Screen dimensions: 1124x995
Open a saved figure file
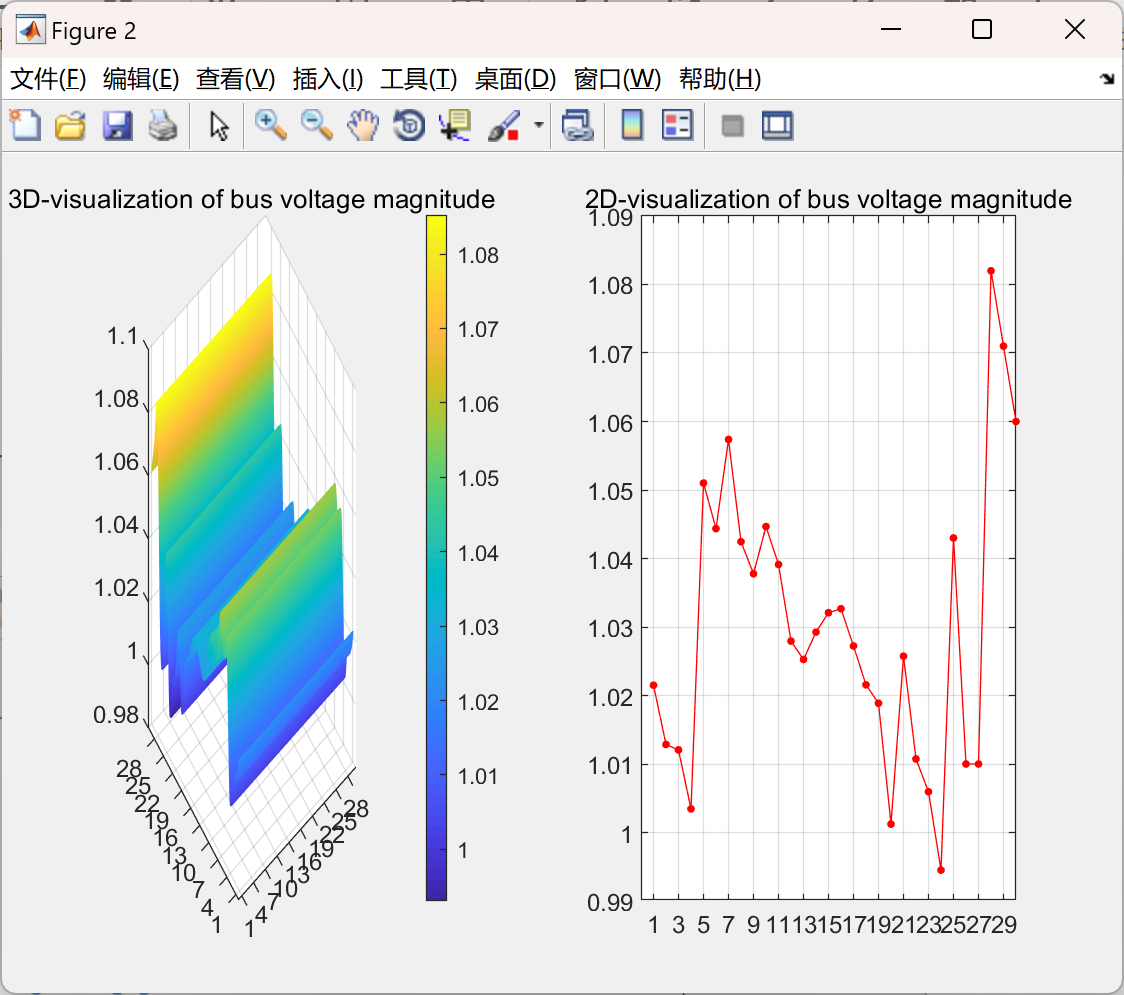[70, 124]
